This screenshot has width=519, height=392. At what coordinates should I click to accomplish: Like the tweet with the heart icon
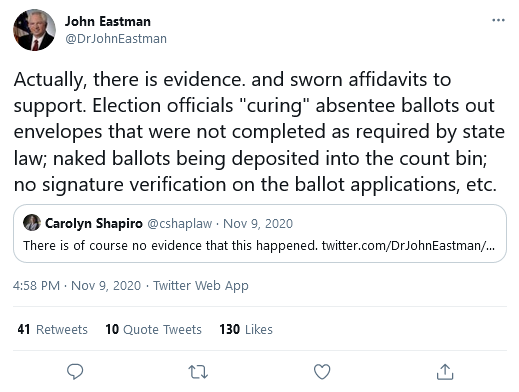coord(322,371)
